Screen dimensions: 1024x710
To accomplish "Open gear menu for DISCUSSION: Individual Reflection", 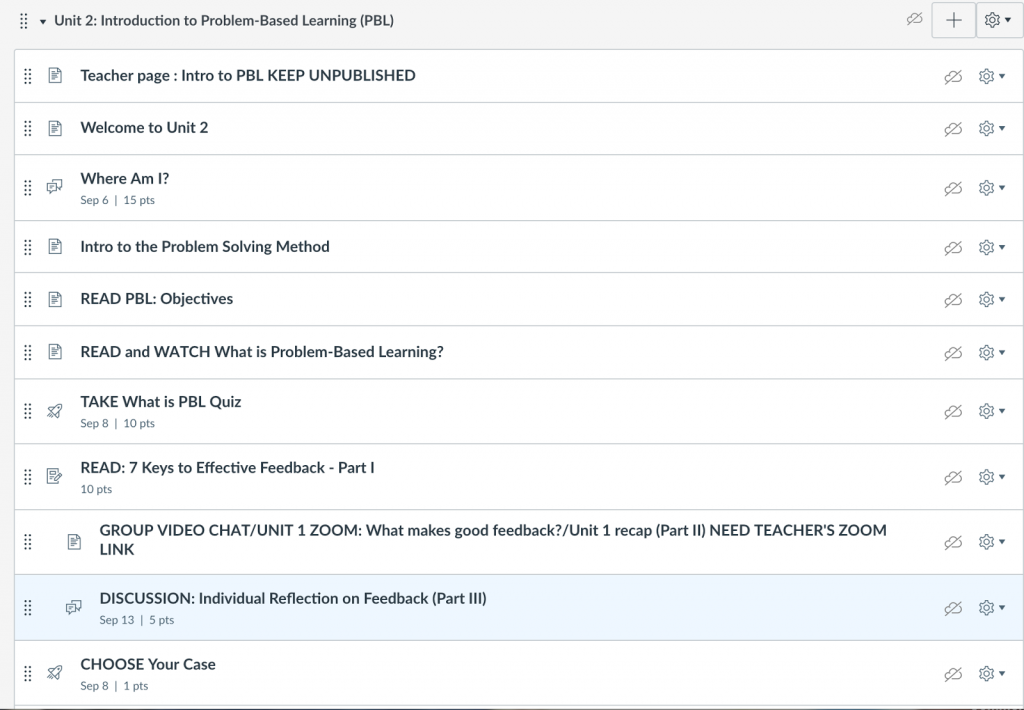I will (x=991, y=608).
